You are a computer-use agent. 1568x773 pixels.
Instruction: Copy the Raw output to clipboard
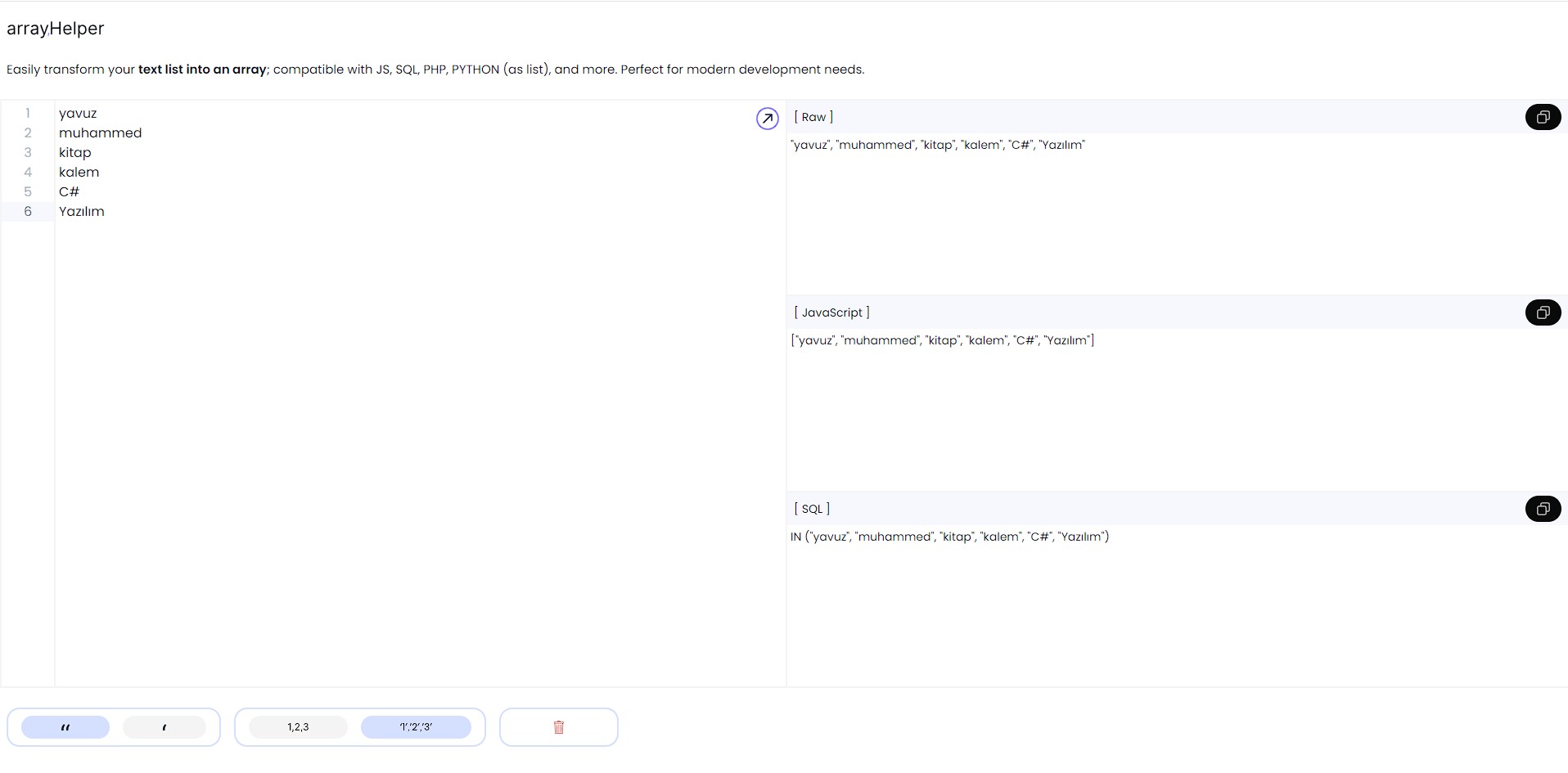[x=1542, y=117]
